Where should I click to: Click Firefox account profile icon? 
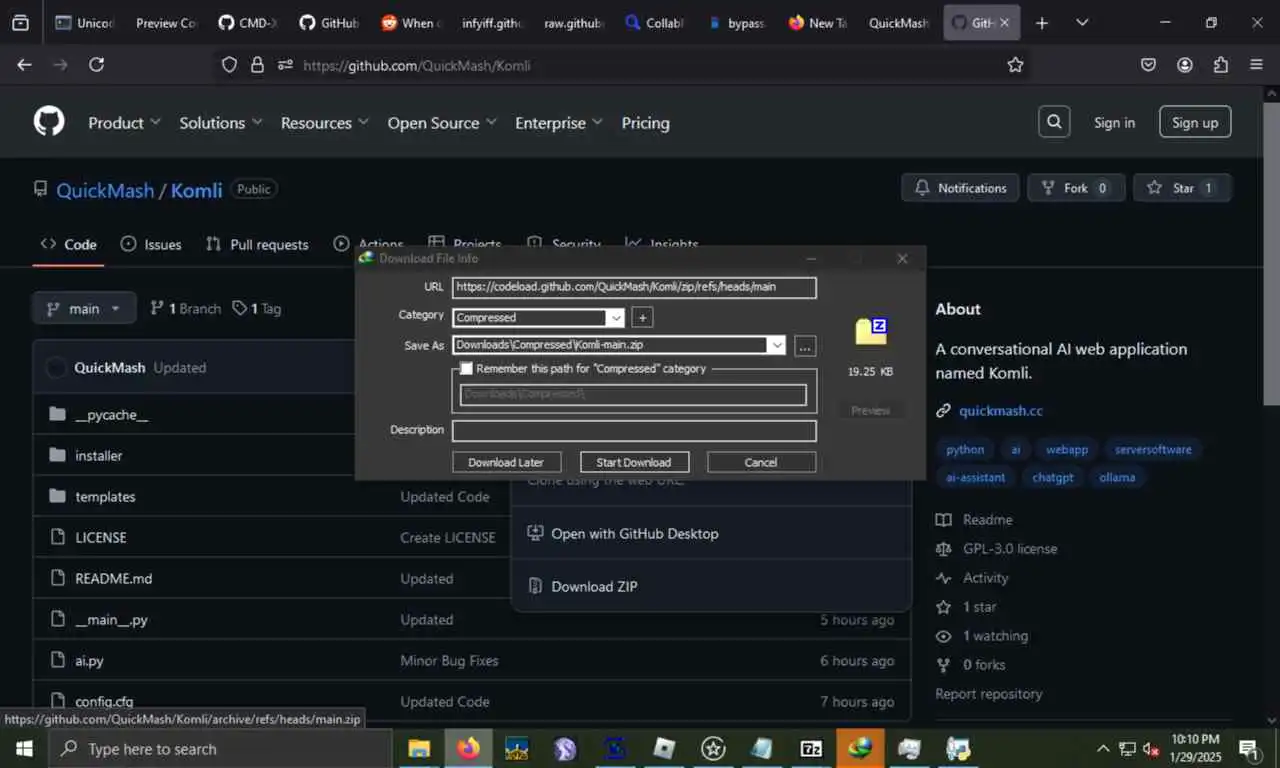point(1185,65)
